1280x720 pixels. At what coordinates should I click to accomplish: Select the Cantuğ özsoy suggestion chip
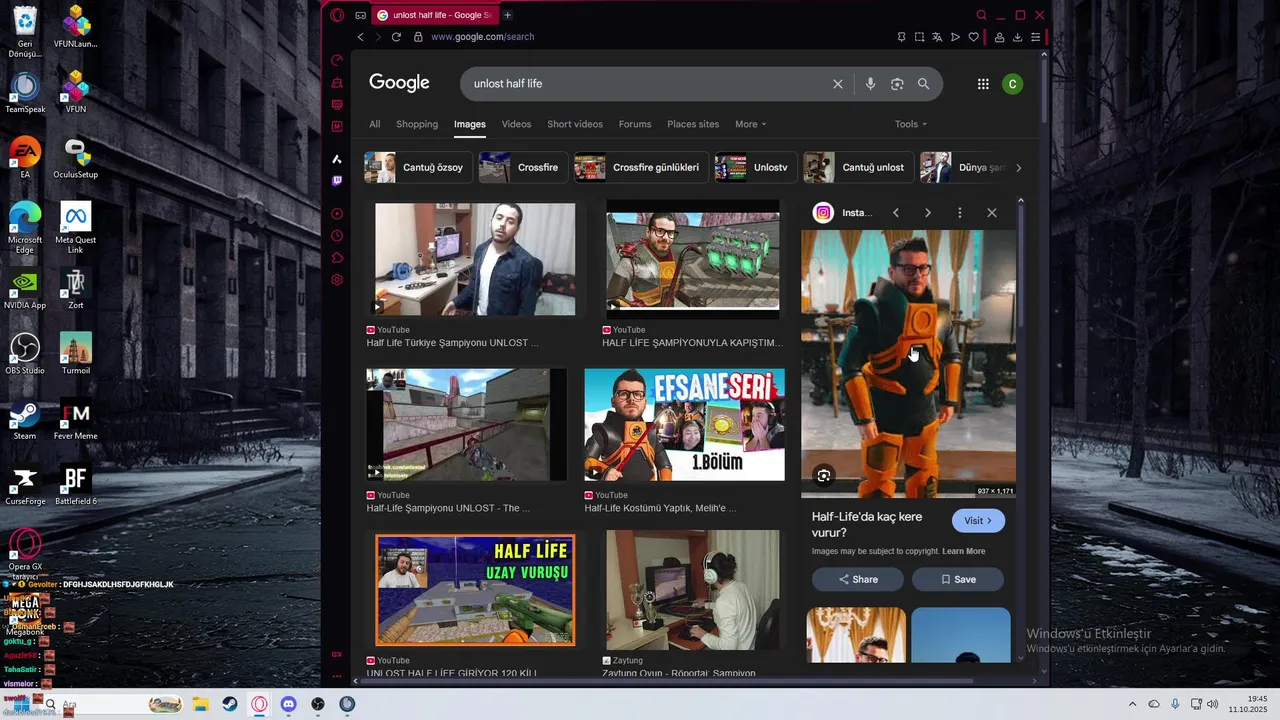click(418, 167)
